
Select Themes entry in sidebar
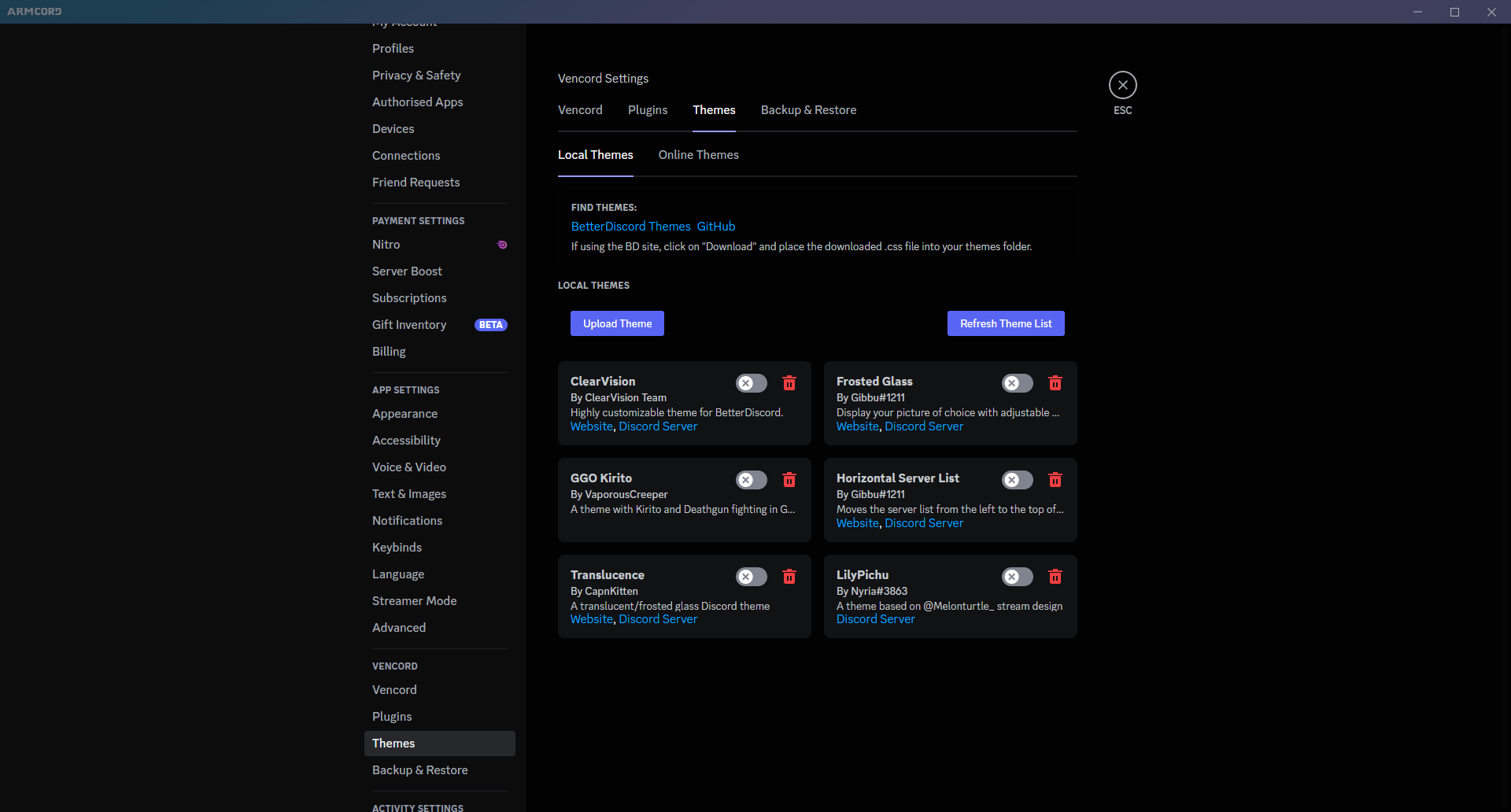click(440, 744)
